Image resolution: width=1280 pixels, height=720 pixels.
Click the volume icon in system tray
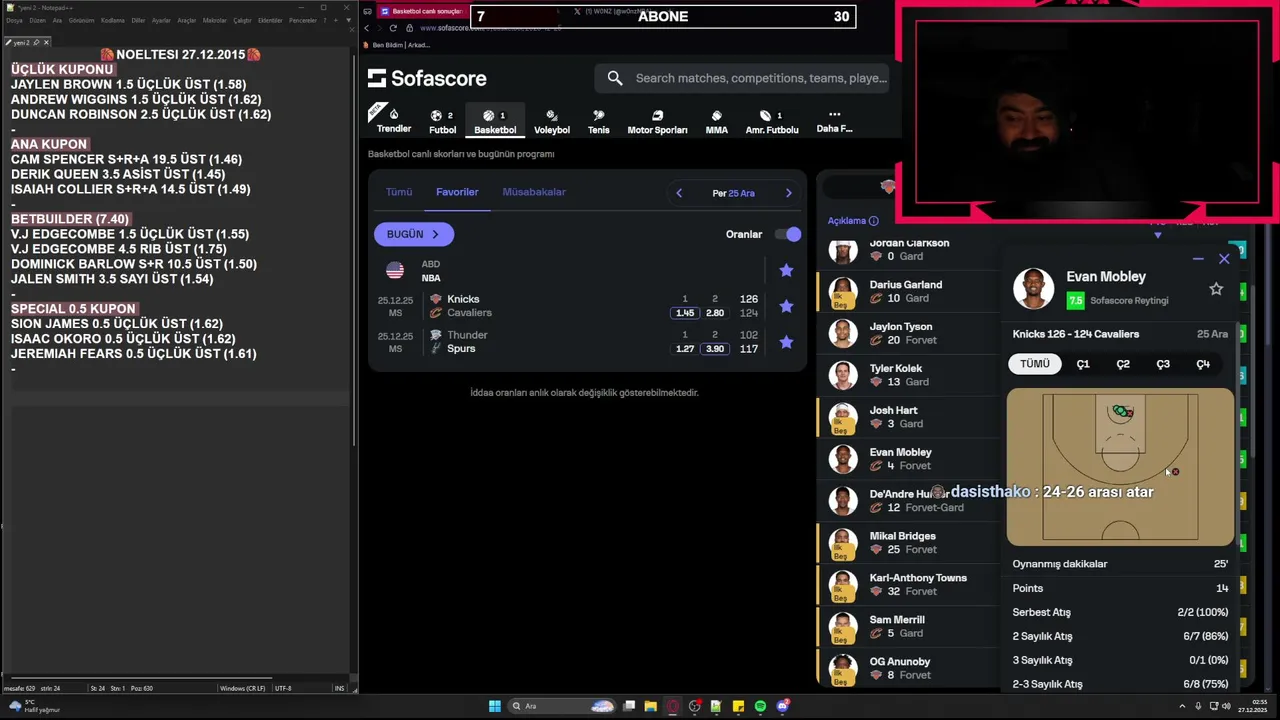(x=1228, y=706)
